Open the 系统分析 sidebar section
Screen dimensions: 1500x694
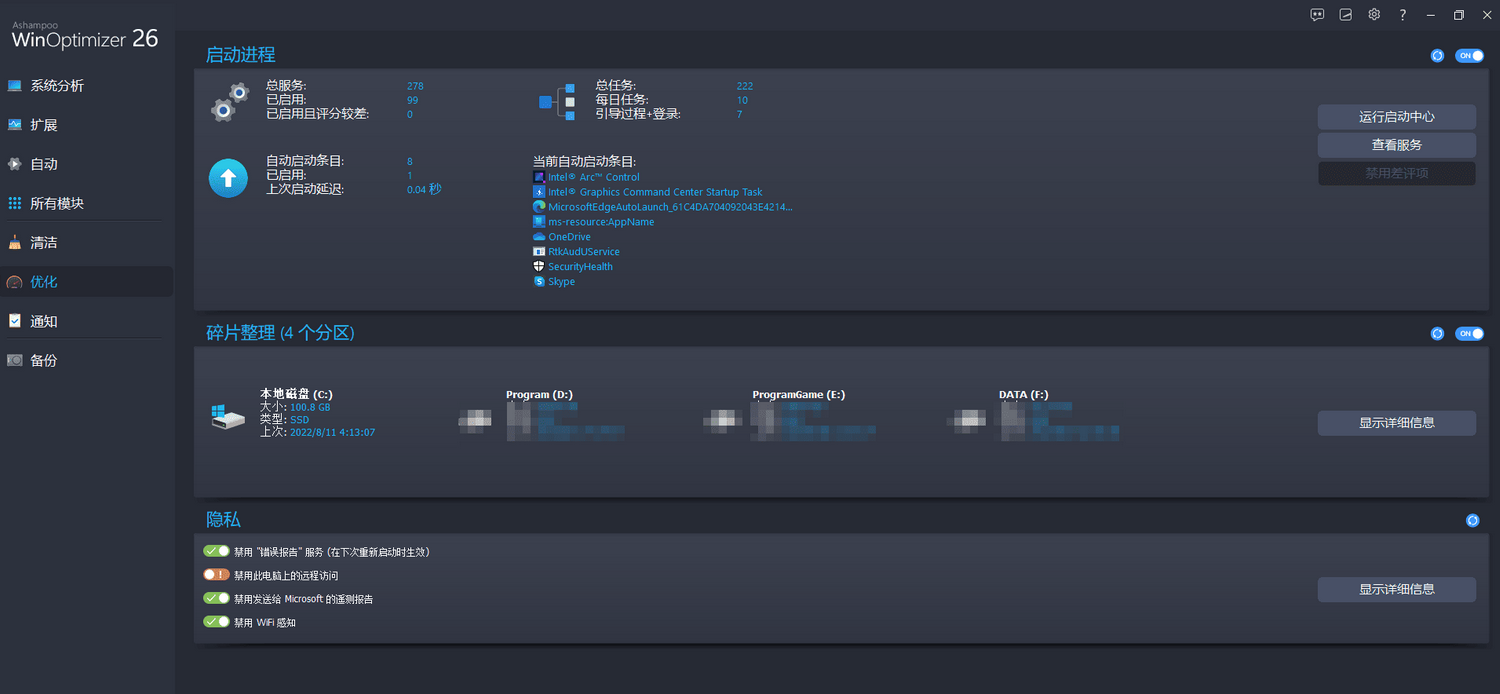(x=86, y=86)
